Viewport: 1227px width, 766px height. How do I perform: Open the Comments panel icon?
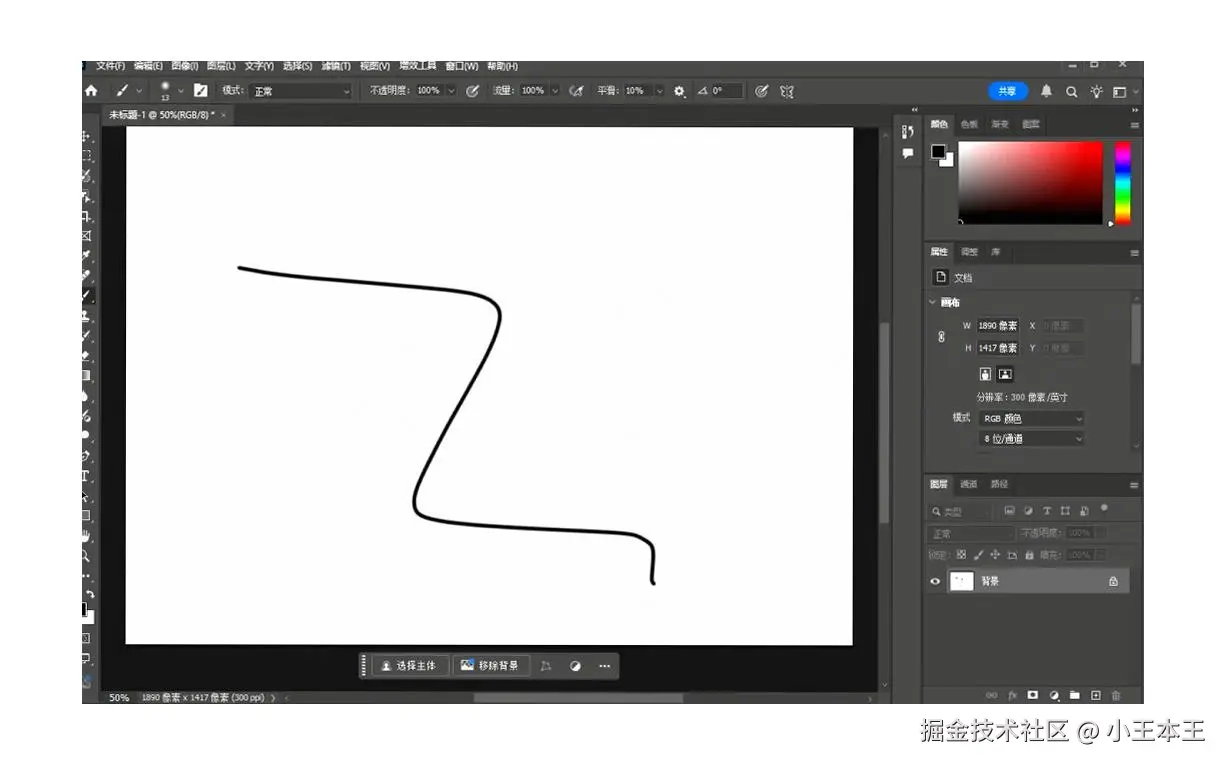(x=907, y=154)
